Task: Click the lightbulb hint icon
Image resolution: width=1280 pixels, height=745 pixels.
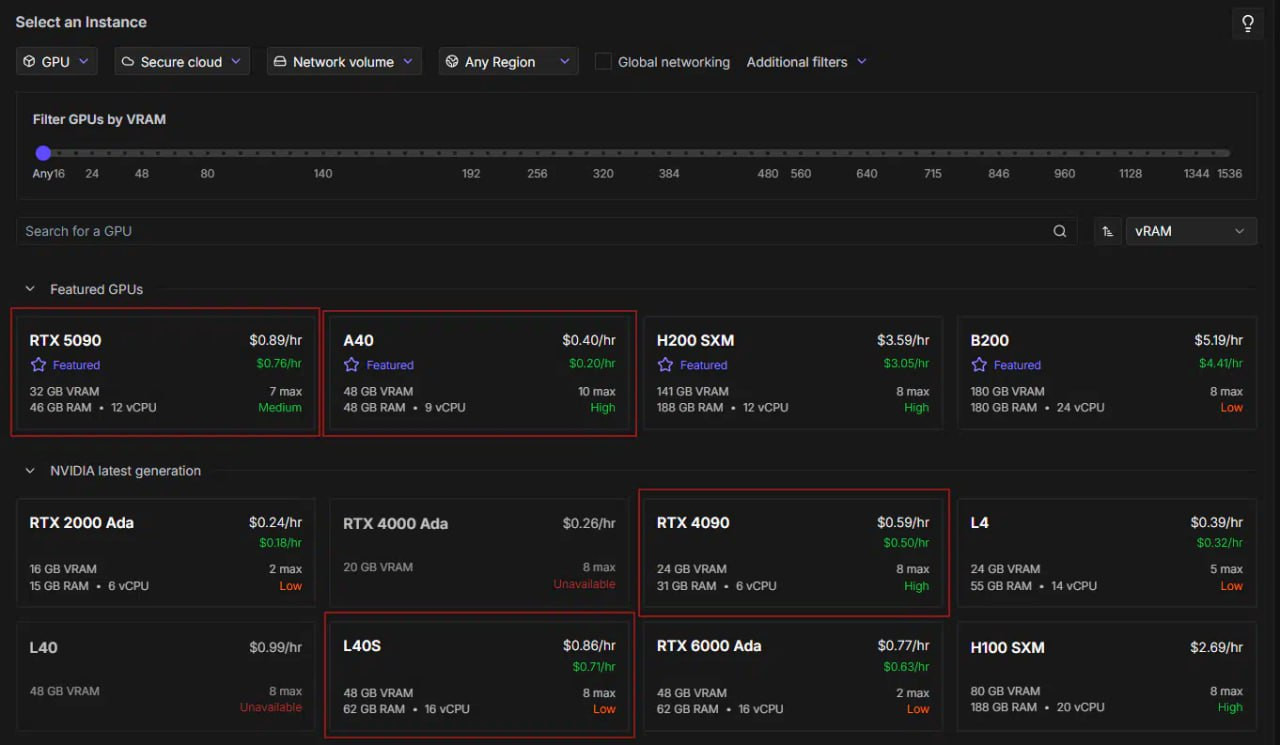Action: [x=1248, y=24]
